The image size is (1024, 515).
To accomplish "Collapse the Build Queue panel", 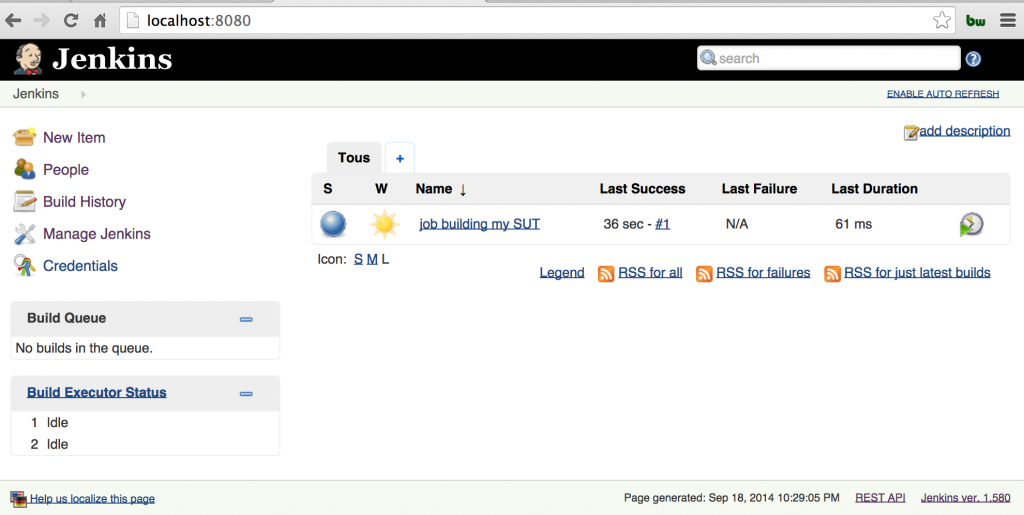I will pos(246,319).
